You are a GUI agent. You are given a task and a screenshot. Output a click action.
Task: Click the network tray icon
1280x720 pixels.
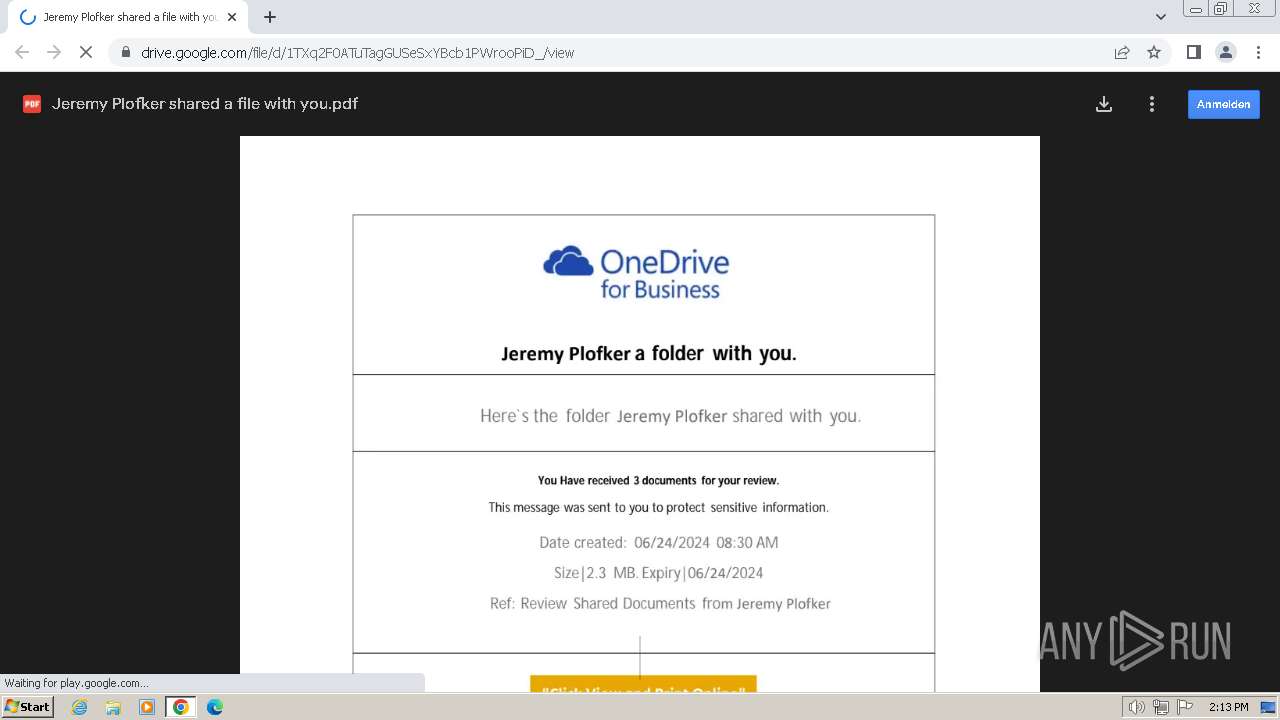[1161, 707]
